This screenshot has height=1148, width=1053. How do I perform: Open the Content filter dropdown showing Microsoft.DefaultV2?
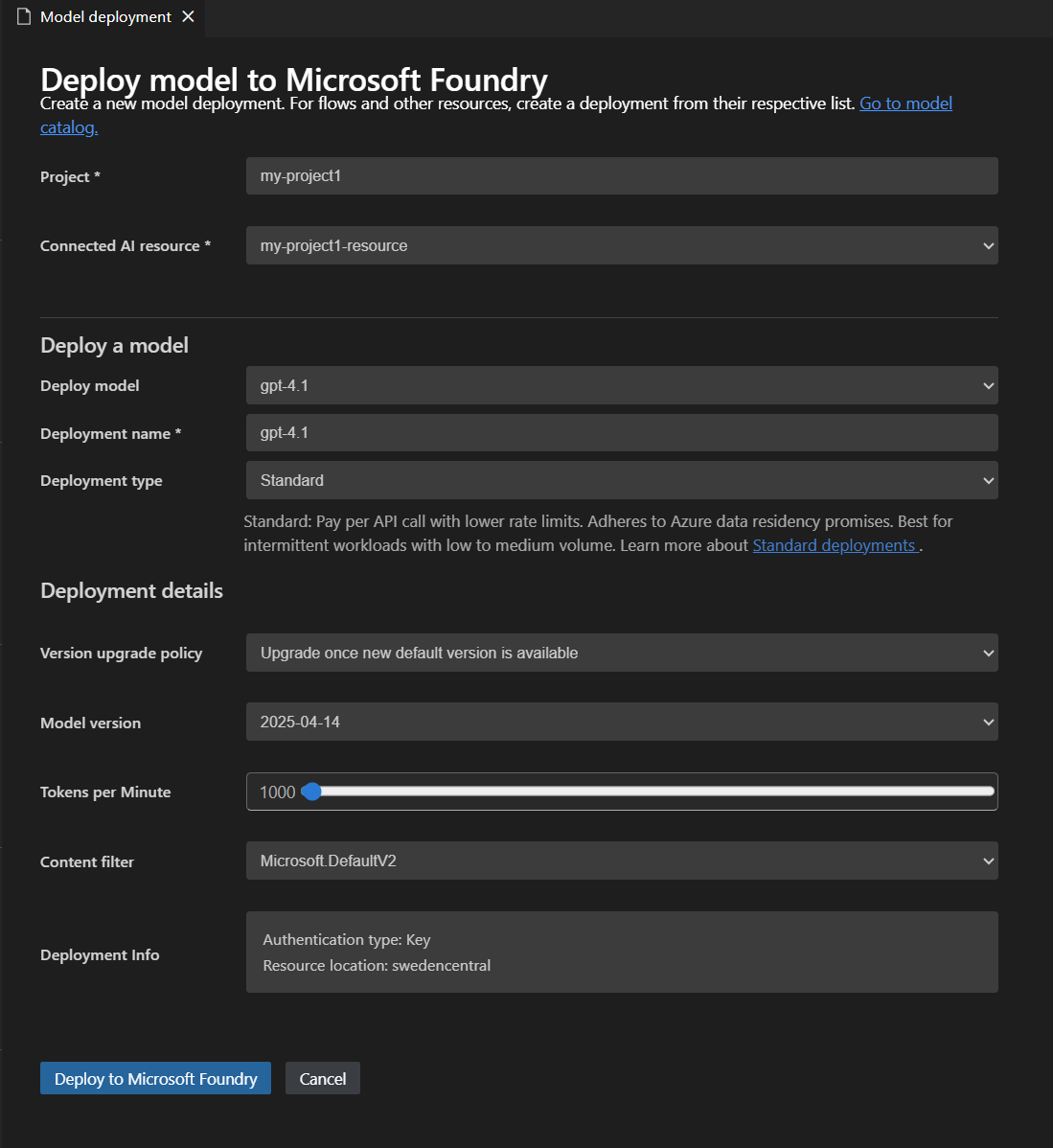[x=622, y=861]
